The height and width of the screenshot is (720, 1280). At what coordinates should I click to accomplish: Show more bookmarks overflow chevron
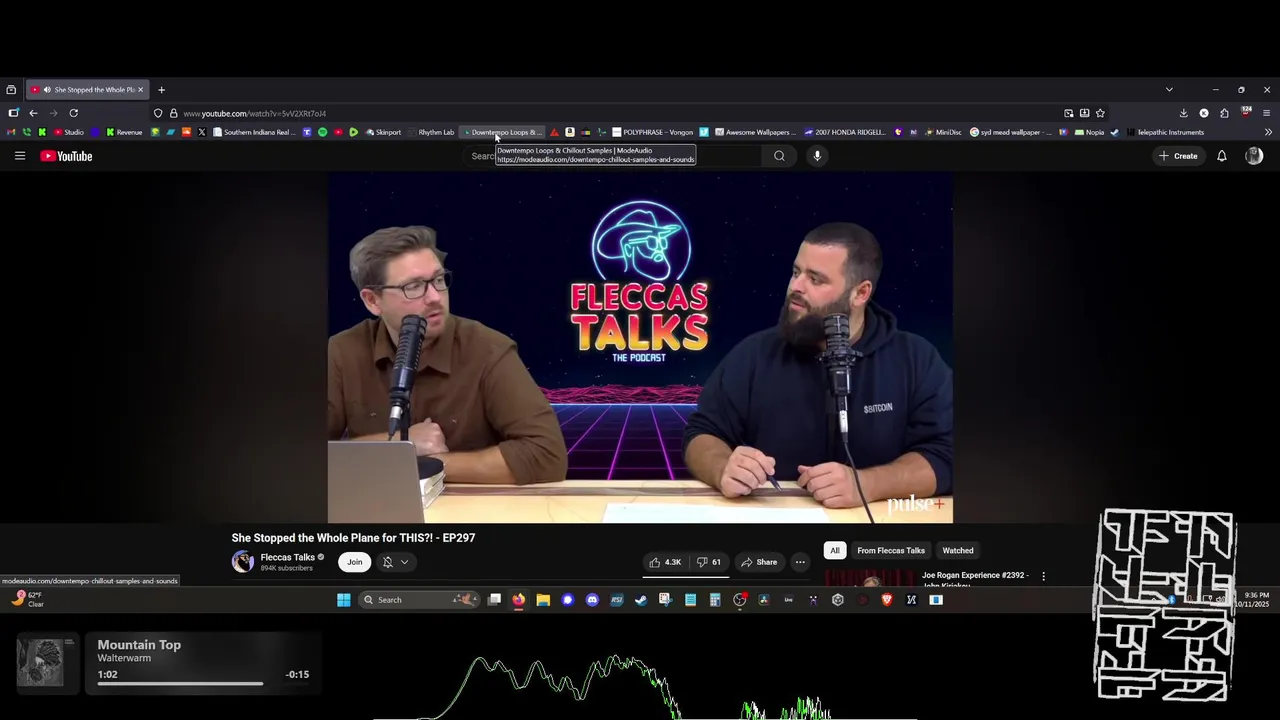point(1268,132)
